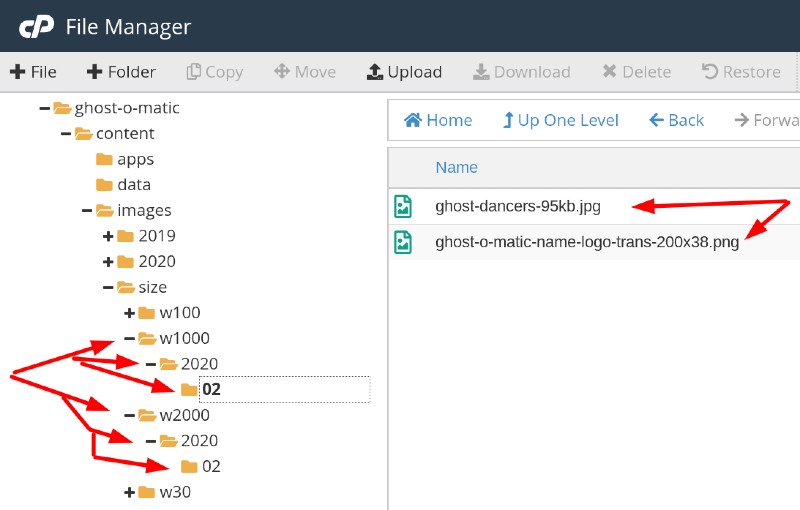This screenshot has height=510, width=800.
Task: Click the Copy toolbar icon
Action: (193, 72)
